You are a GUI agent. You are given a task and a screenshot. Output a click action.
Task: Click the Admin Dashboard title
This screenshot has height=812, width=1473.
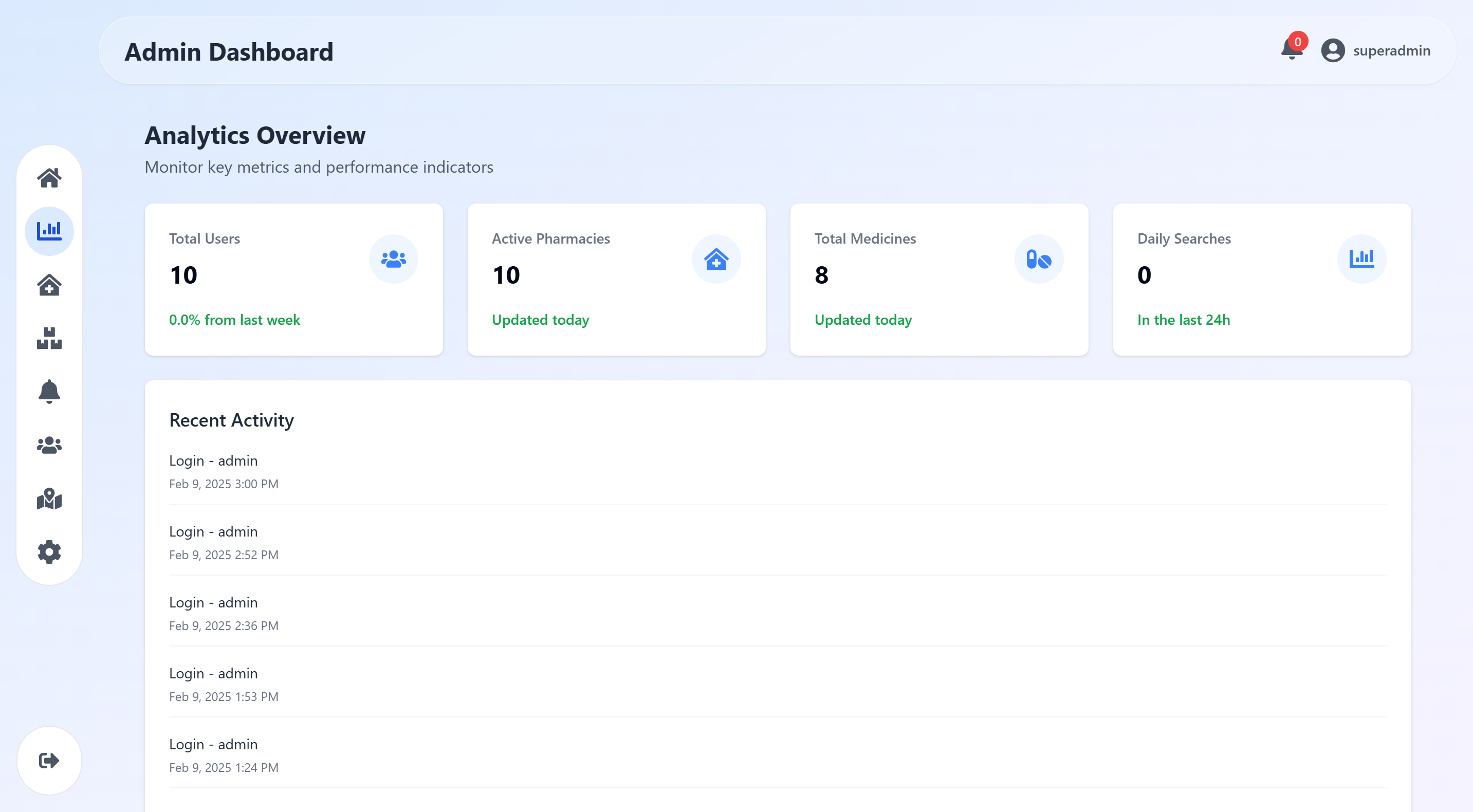(x=229, y=52)
